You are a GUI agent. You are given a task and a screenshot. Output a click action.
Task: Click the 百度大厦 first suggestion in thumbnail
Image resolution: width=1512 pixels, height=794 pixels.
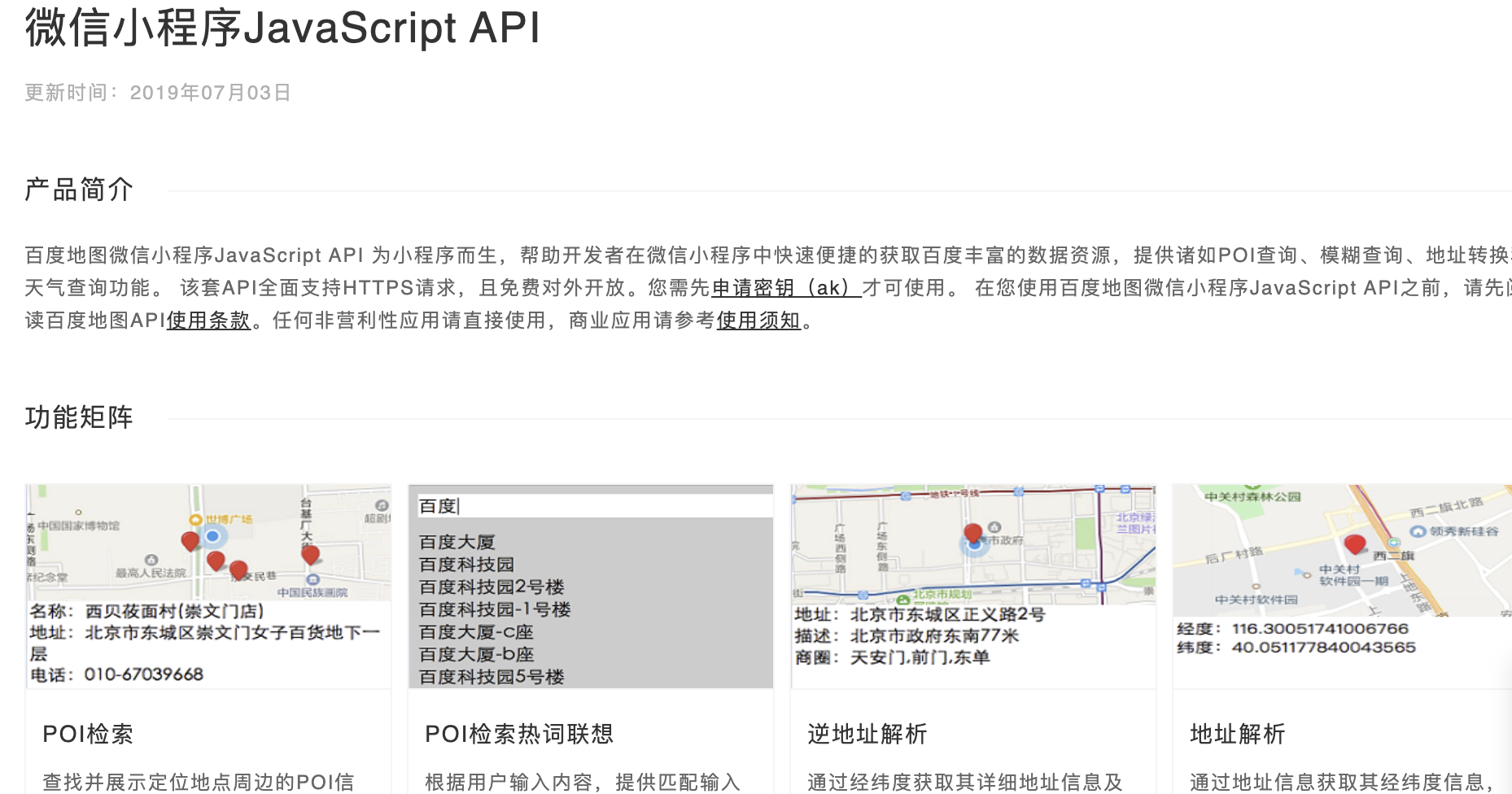click(457, 542)
